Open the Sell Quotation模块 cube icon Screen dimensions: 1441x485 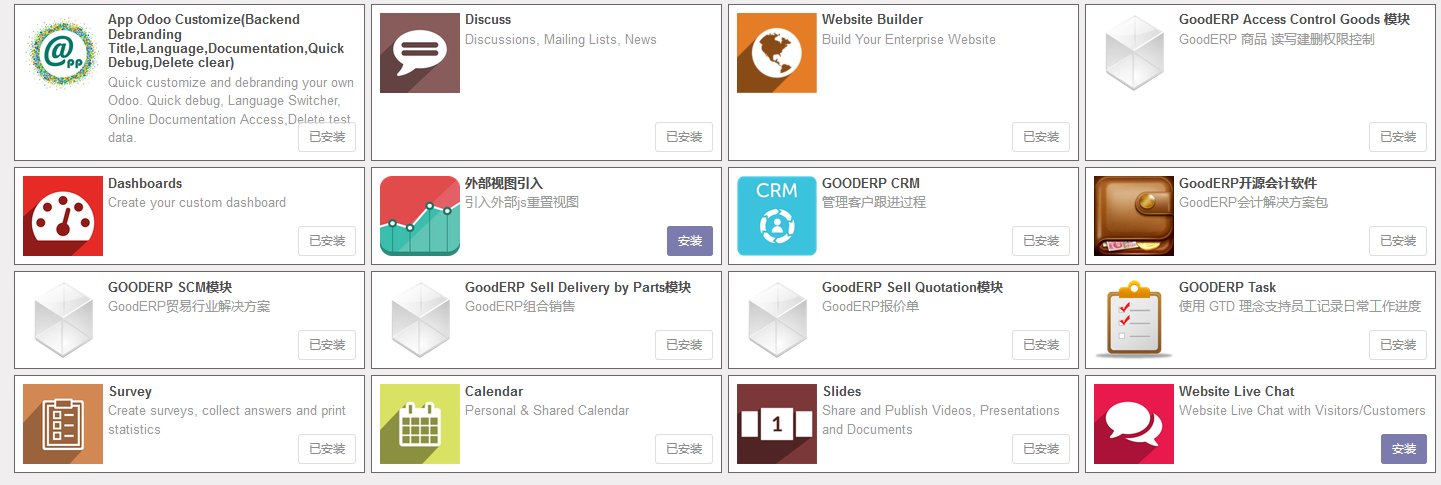777,320
